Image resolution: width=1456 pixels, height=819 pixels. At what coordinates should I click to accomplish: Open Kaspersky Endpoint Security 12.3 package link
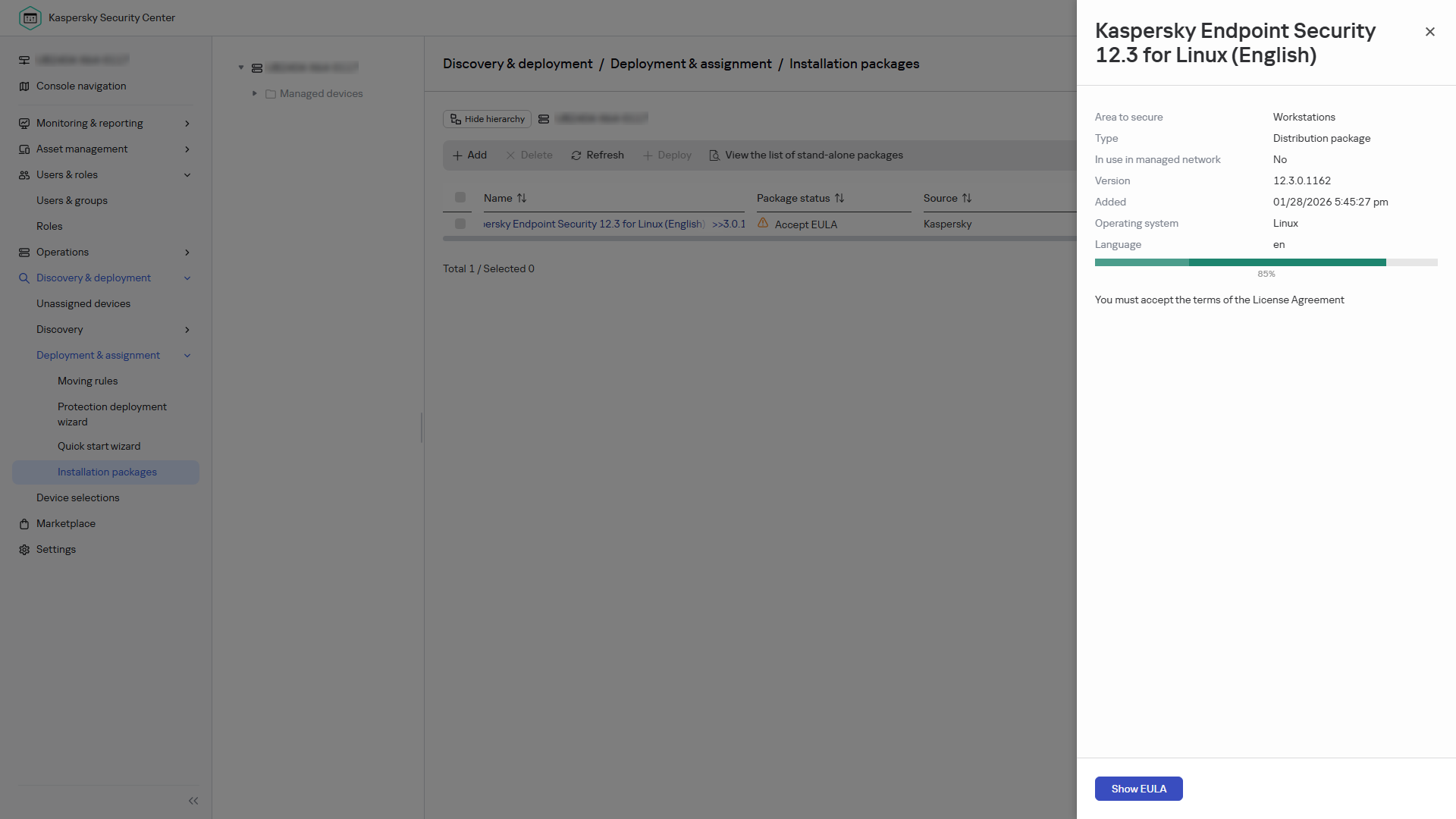(594, 224)
